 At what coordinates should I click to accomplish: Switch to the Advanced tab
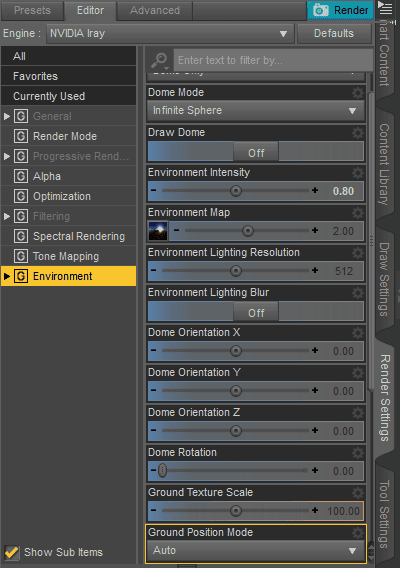[155, 10]
